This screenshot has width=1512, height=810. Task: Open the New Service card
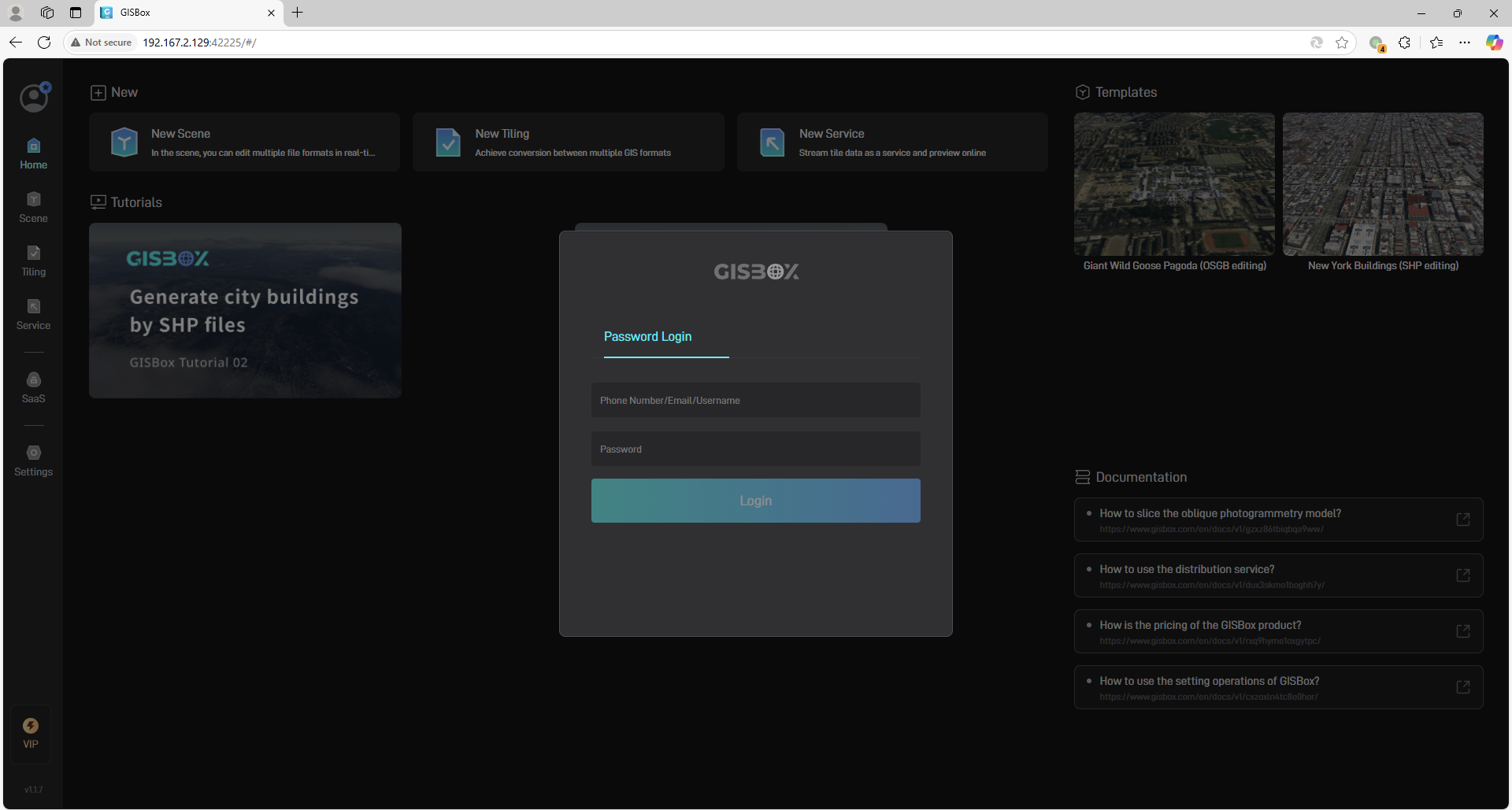(892, 142)
